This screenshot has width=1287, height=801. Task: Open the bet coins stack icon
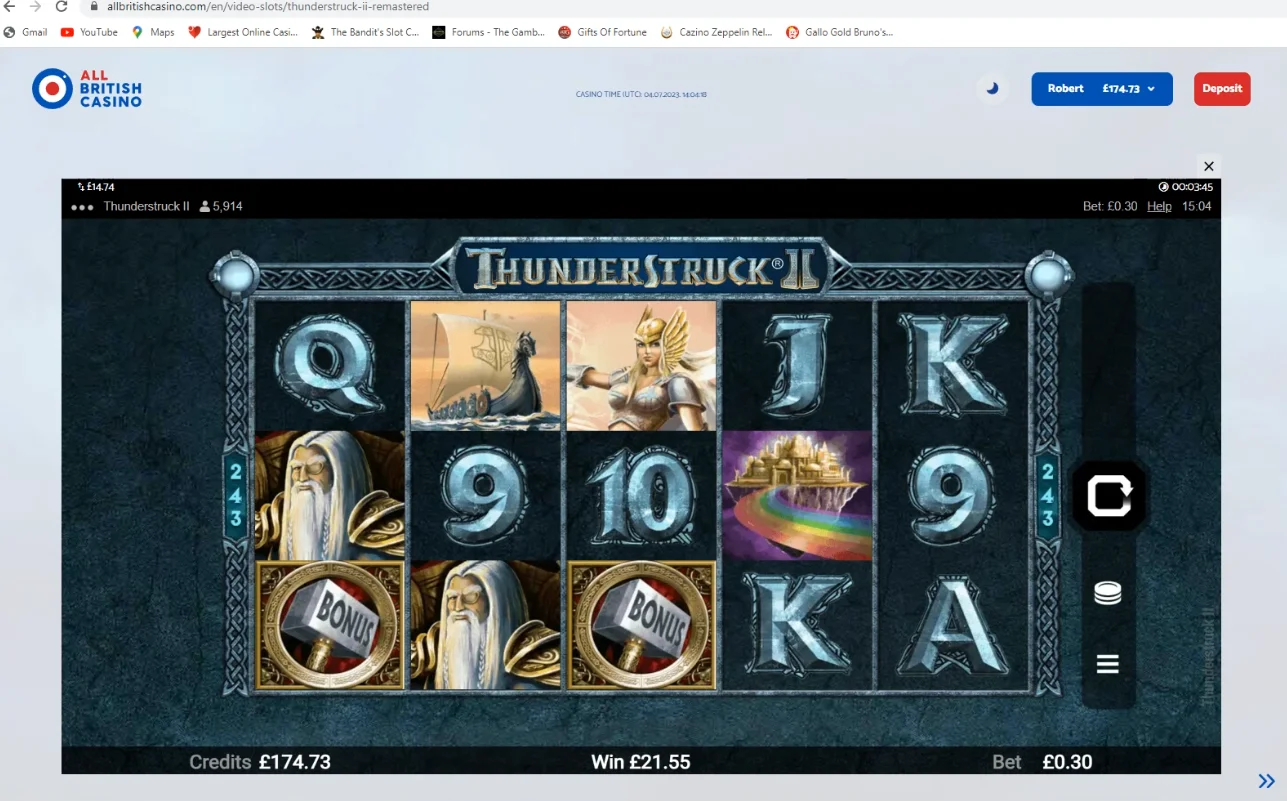pyautogui.click(x=1107, y=594)
